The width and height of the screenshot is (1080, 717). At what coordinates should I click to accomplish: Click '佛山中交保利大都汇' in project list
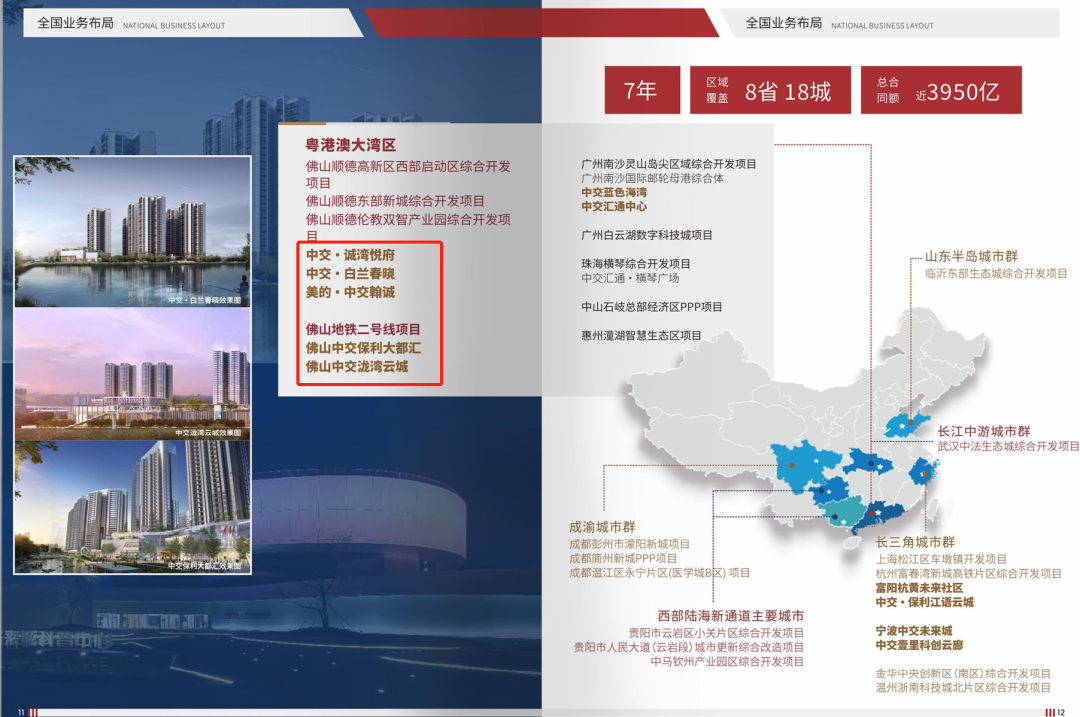(x=363, y=348)
